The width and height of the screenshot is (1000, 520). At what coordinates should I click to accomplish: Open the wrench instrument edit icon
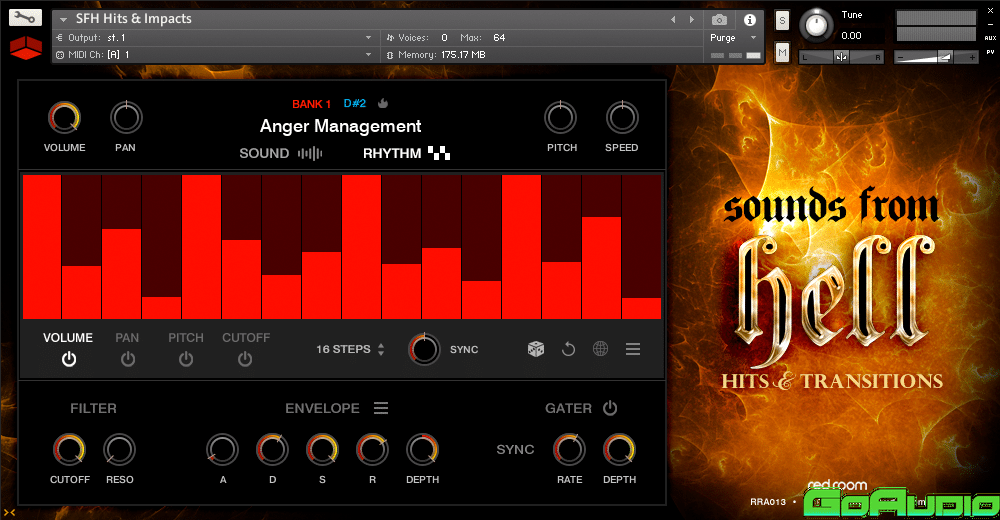click(x=26, y=18)
